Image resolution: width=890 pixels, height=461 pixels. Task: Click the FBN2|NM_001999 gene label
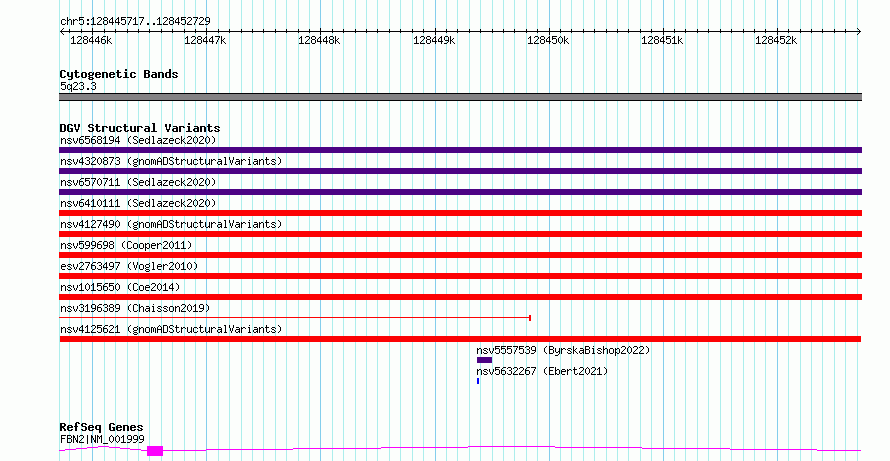[x=102, y=439]
